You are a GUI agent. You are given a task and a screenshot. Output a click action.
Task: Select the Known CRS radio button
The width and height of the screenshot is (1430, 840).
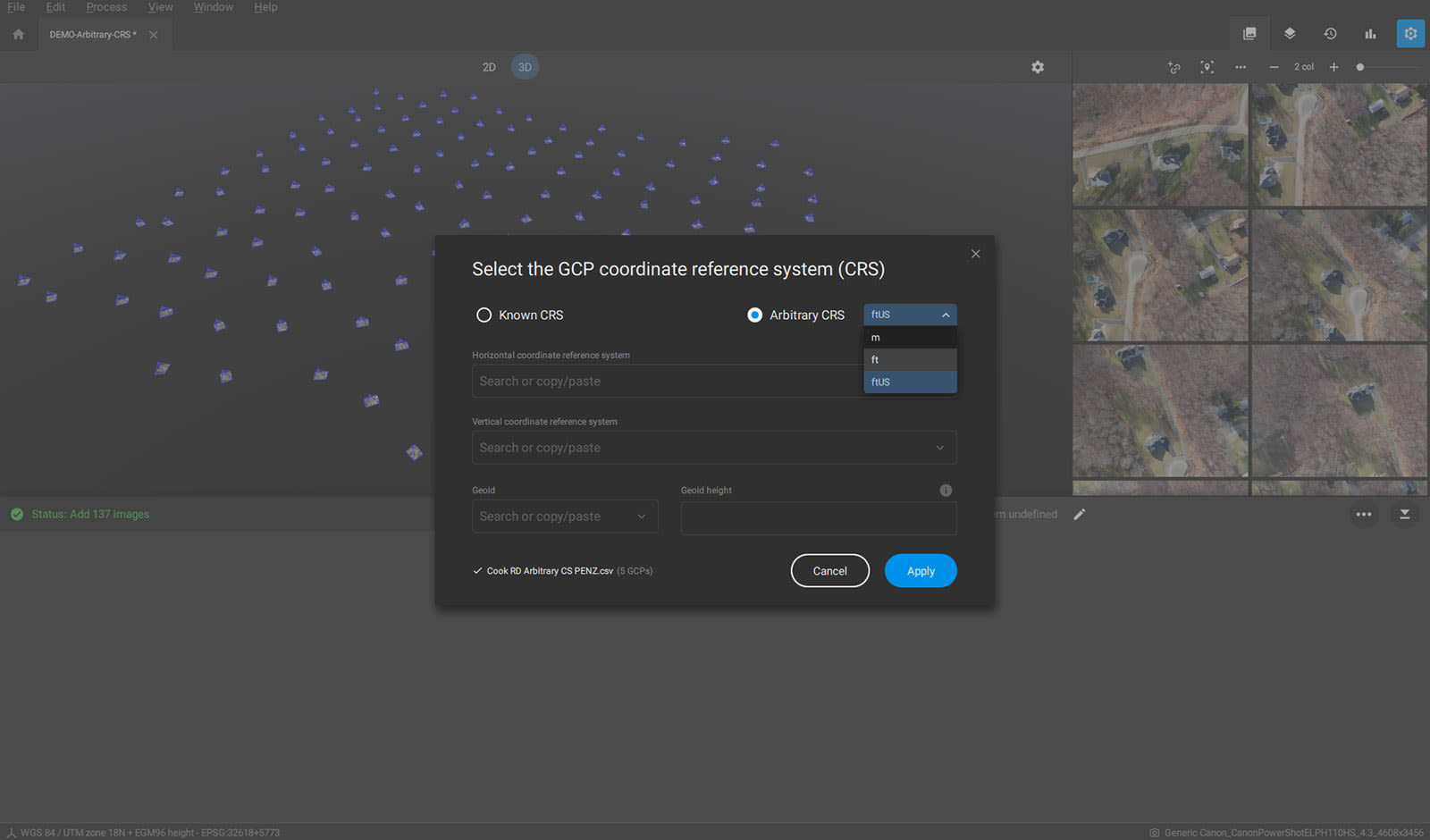click(484, 315)
